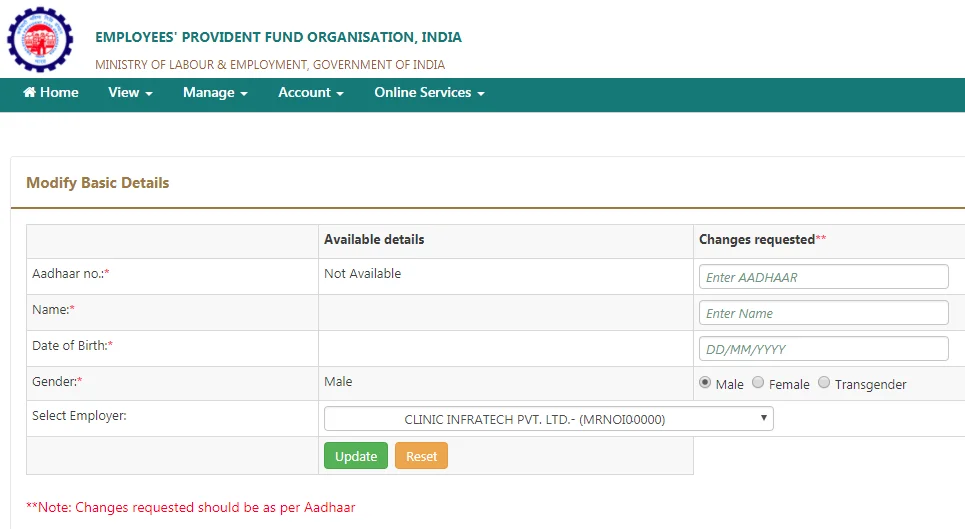Click the note about Aadhaar changes
Screen dimensions: 965x529
pos(191,507)
